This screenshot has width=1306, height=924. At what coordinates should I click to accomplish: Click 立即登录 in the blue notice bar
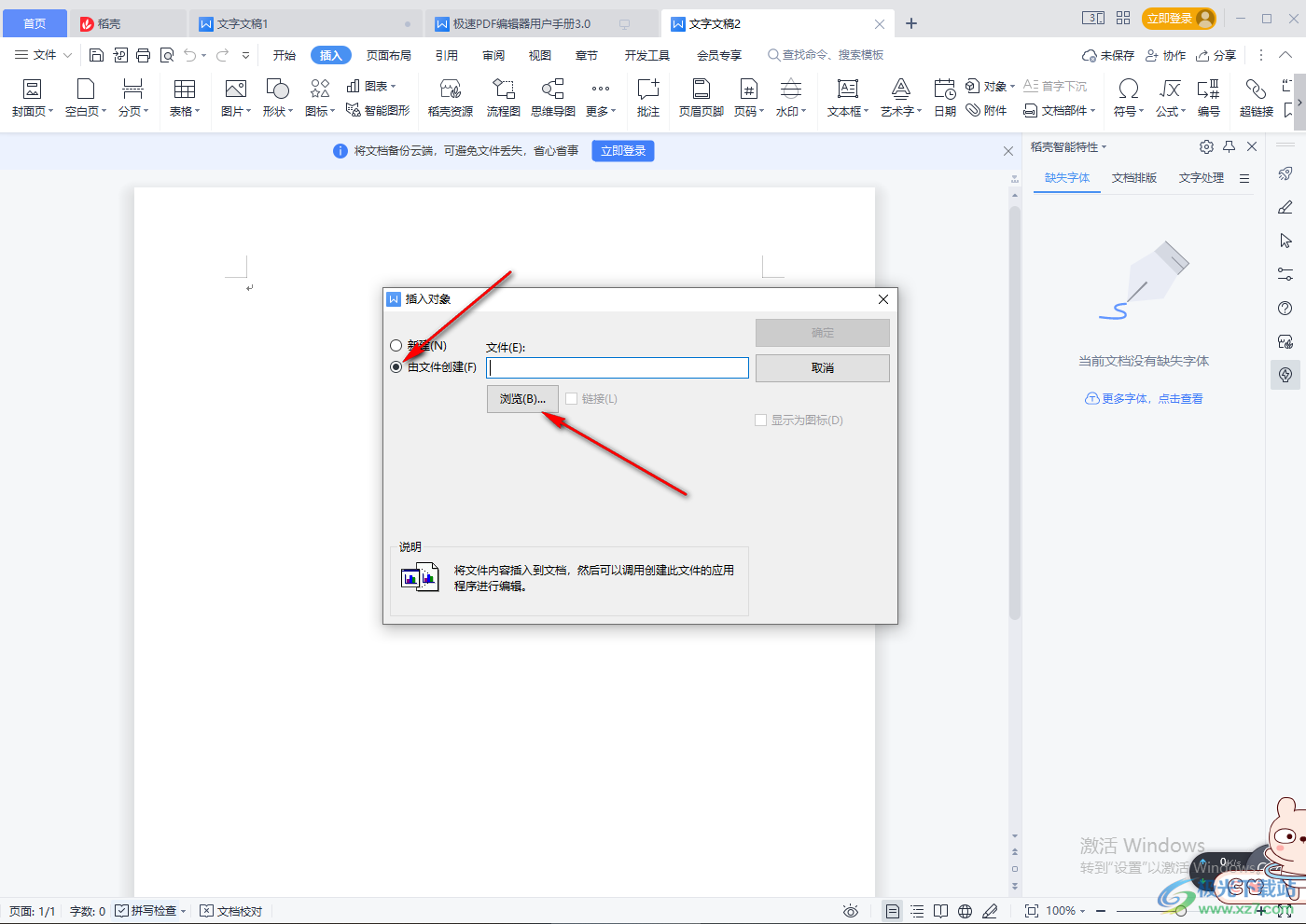point(623,150)
